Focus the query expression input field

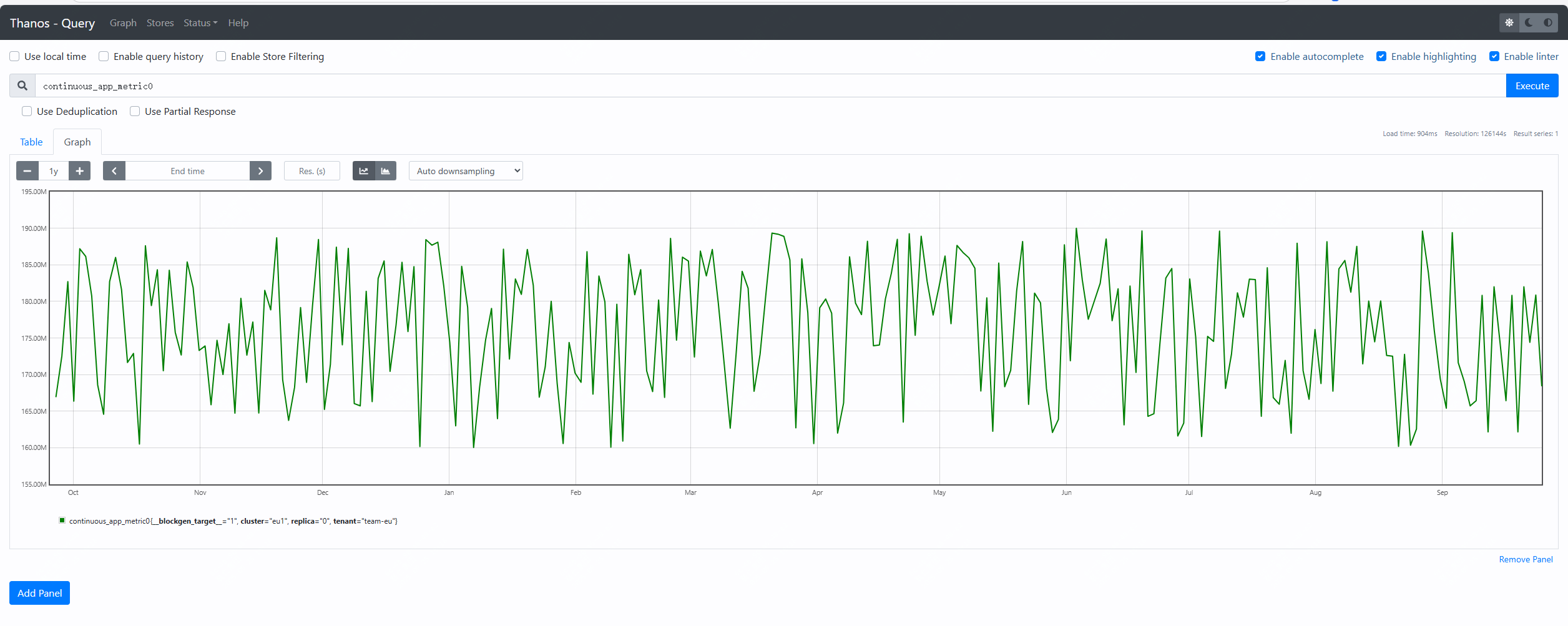pyautogui.click(x=771, y=86)
